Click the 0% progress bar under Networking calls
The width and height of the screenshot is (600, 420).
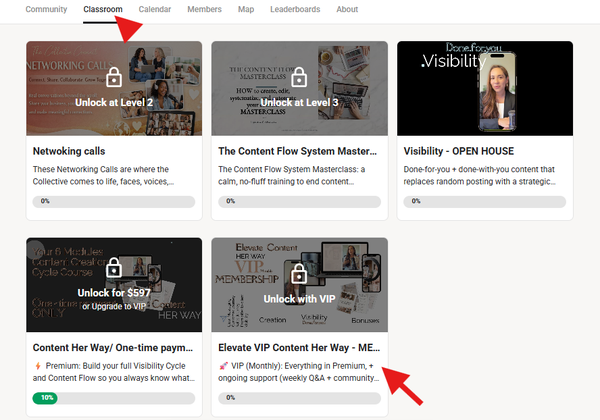[111, 201]
